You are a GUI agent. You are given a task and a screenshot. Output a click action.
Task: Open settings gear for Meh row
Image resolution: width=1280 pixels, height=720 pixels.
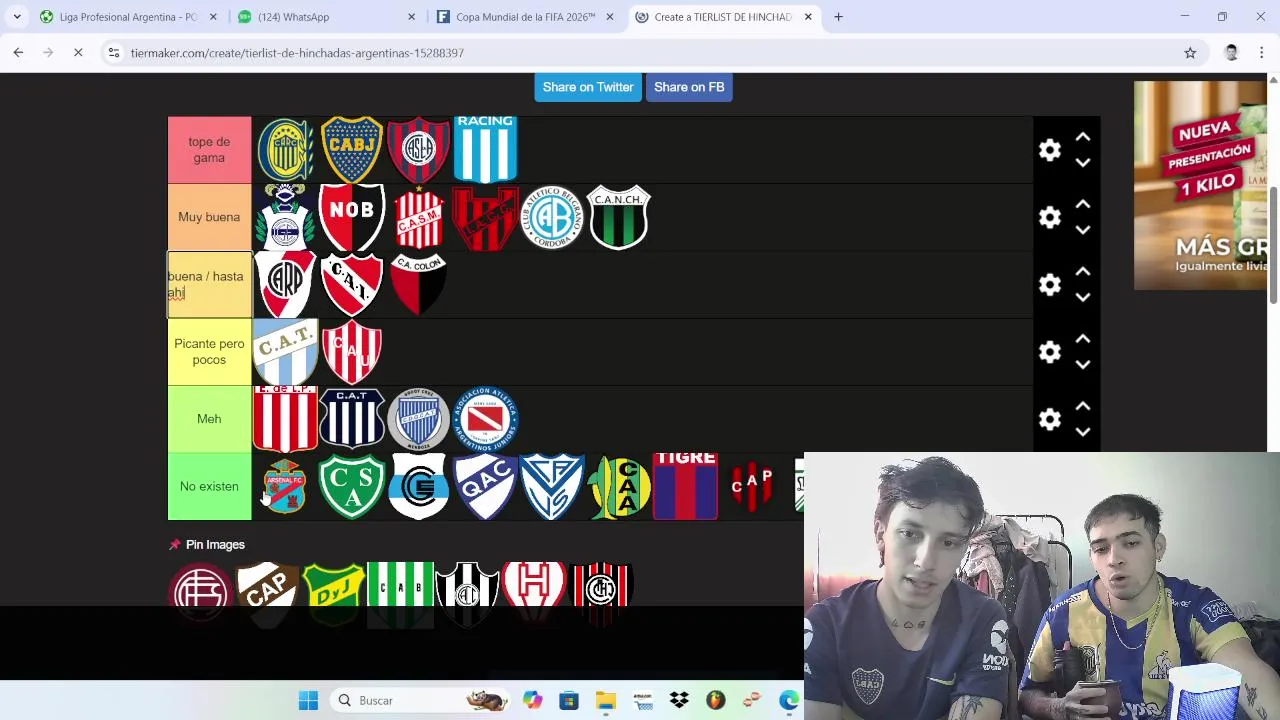1049,419
